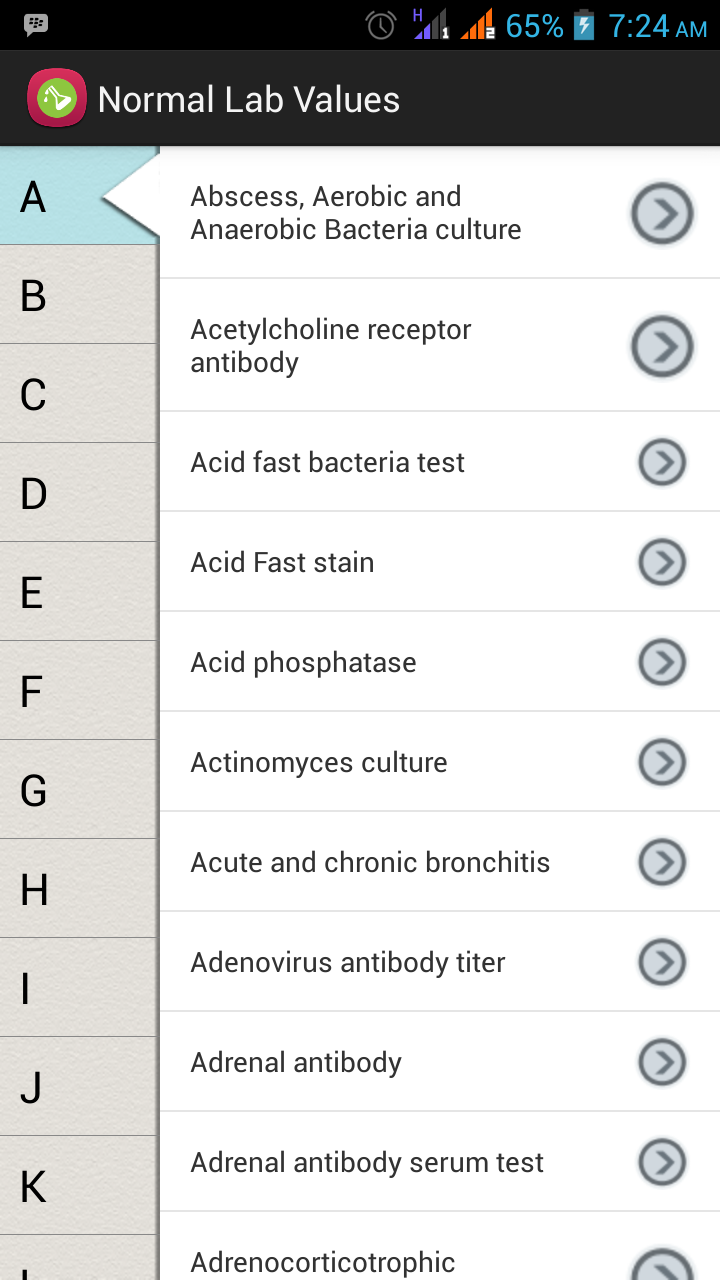Expand Abscess, Aerobic and Anaerobic Bacteria chevron
The height and width of the screenshot is (1280, 720).
[662, 213]
